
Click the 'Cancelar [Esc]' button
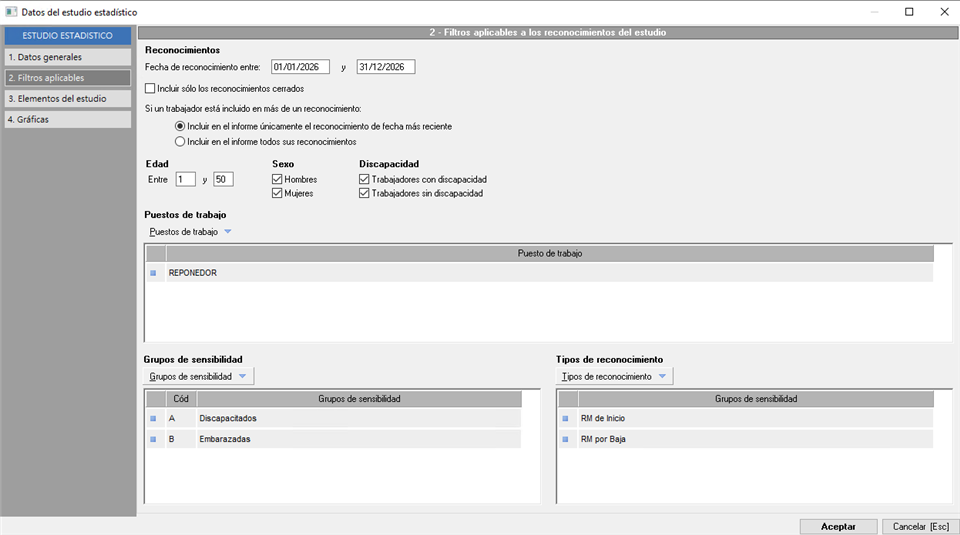click(x=920, y=526)
